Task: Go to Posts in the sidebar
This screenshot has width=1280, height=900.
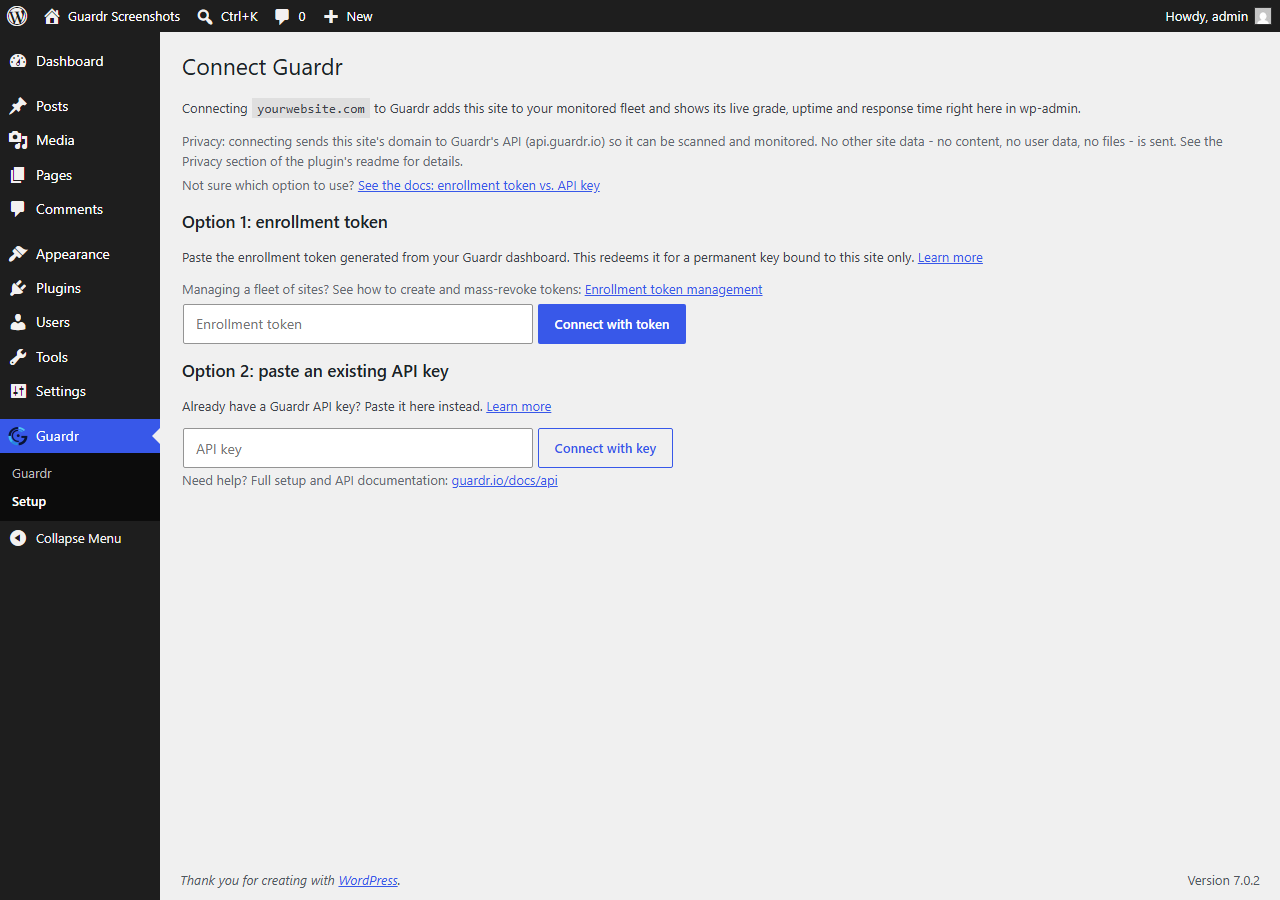Action: [x=52, y=106]
